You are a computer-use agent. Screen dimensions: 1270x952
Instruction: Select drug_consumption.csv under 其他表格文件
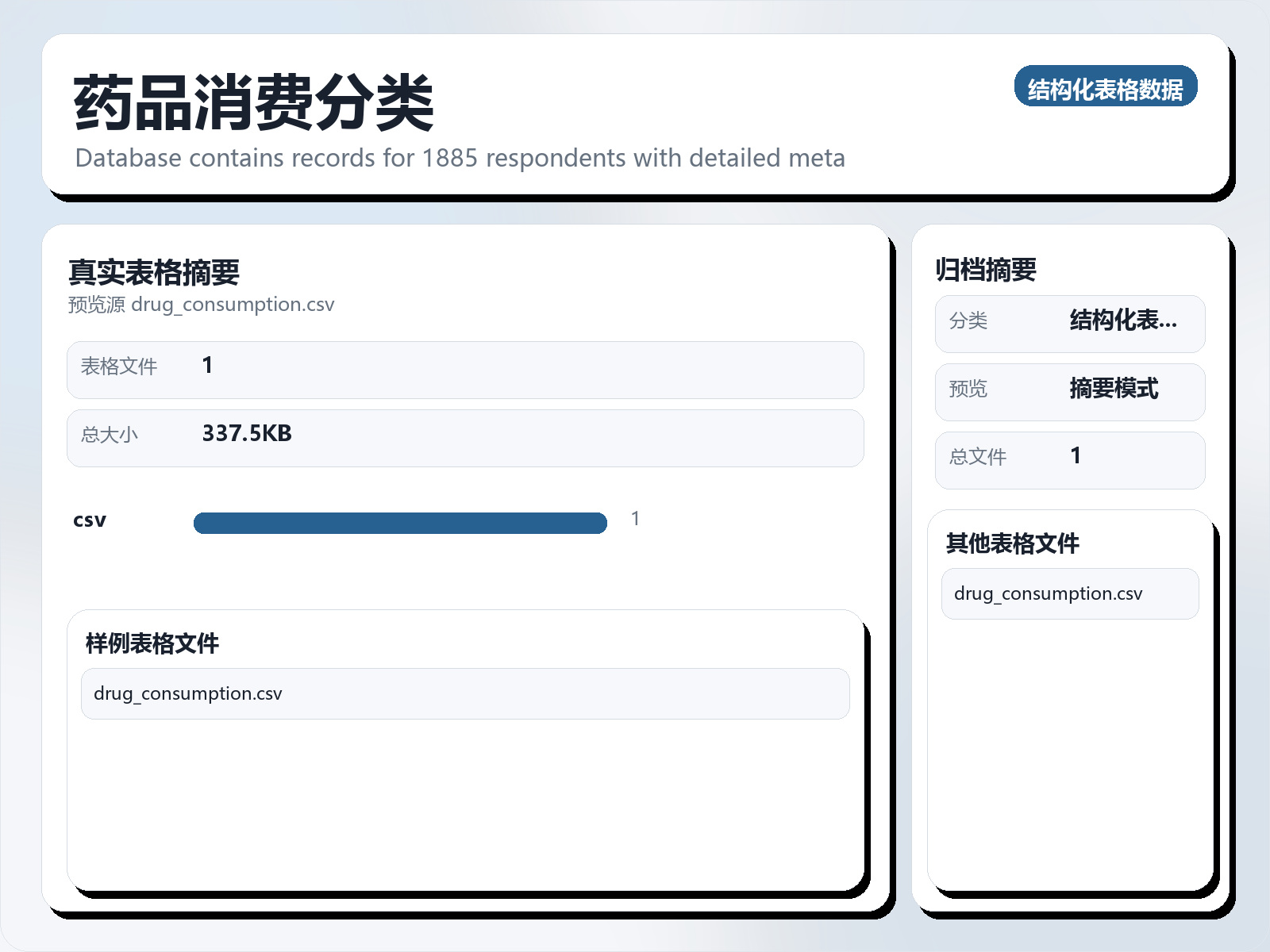pos(1069,593)
